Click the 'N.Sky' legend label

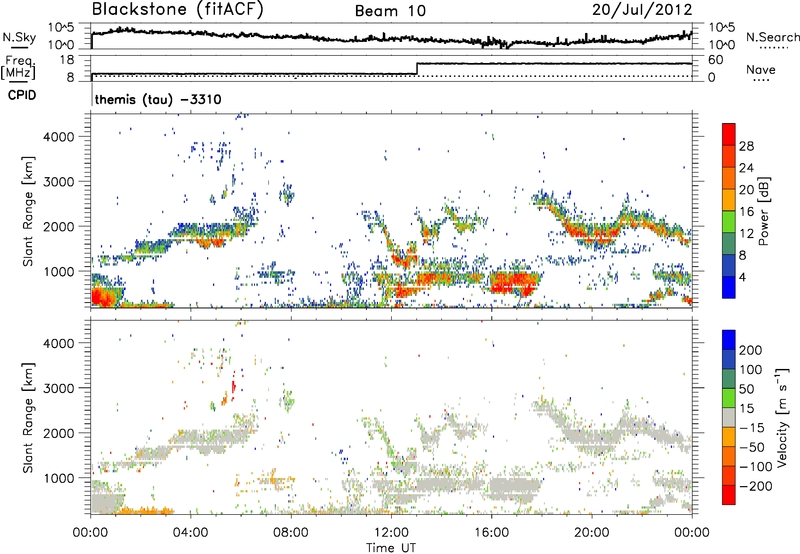point(19,37)
